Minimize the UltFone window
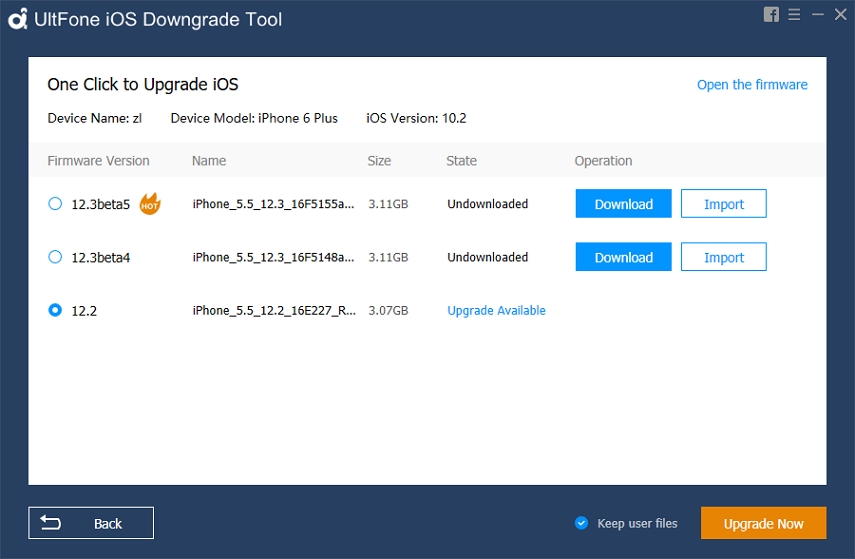This screenshot has height=559, width=855. (817, 15)
